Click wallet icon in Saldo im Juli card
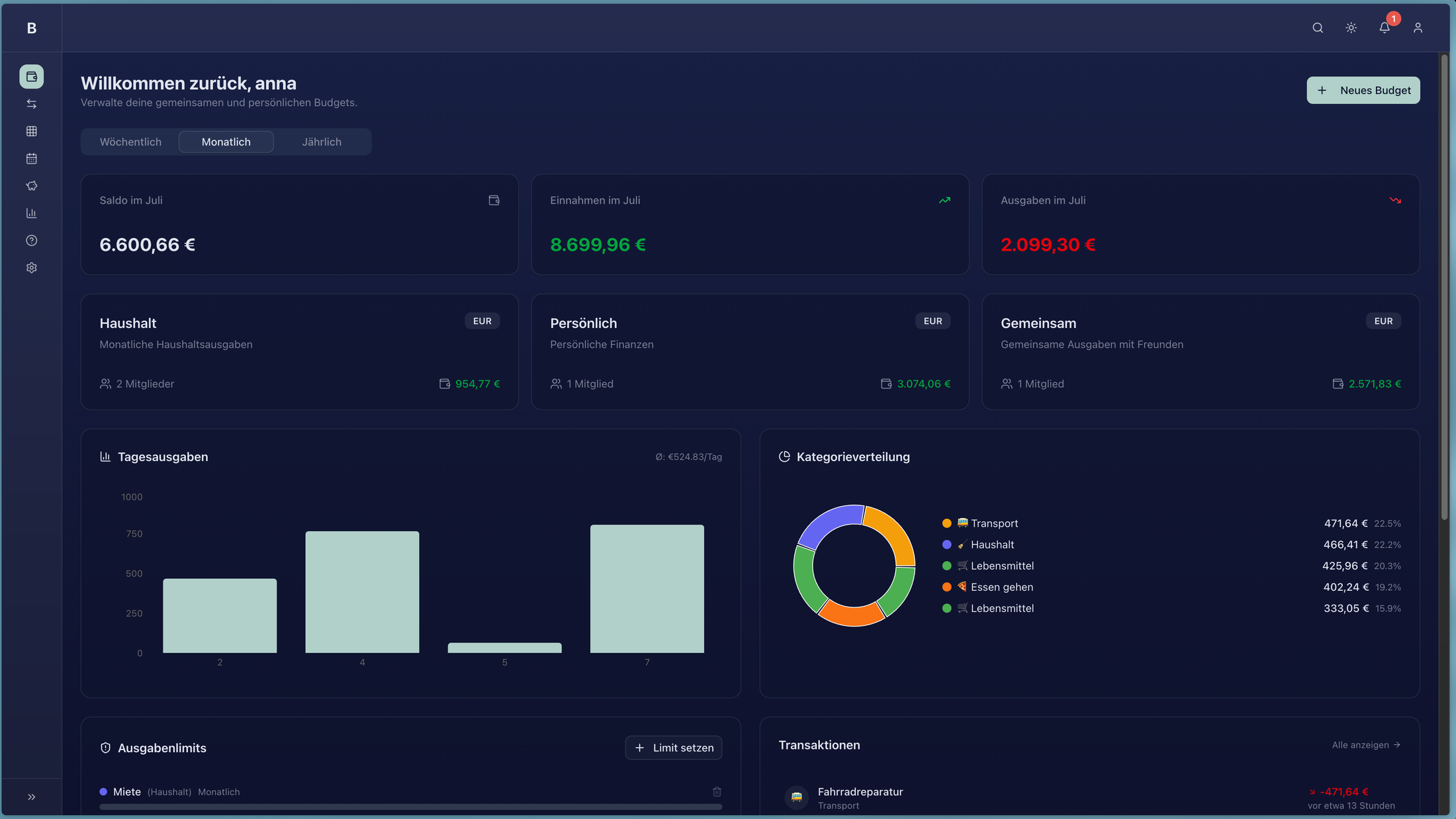The width and height of the screenshot is (1456, 819). [494, 200]
